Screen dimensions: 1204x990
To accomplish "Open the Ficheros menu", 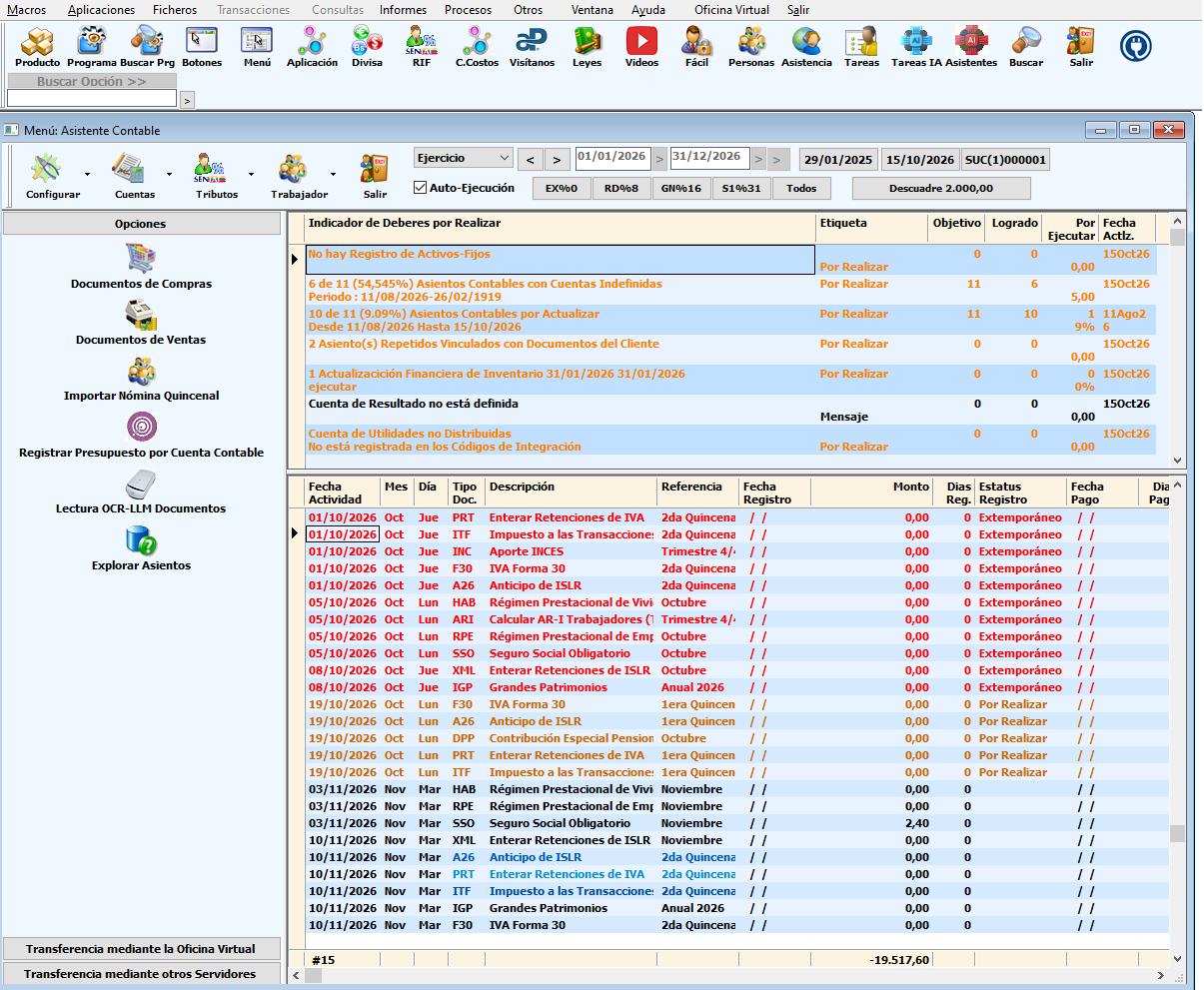I will (x=175, y=10).
